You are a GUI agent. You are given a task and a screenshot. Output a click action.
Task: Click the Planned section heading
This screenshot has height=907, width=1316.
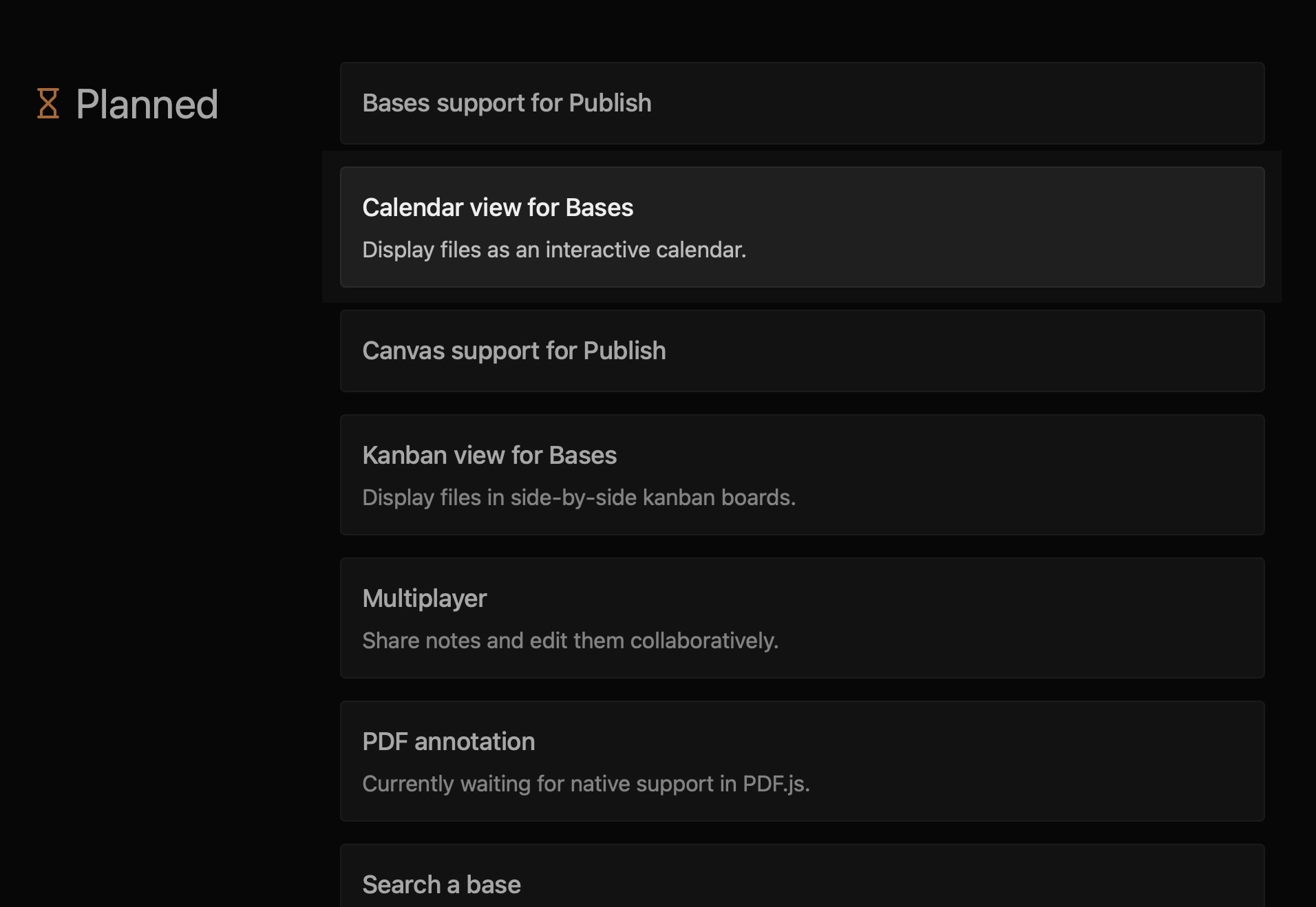147,105
